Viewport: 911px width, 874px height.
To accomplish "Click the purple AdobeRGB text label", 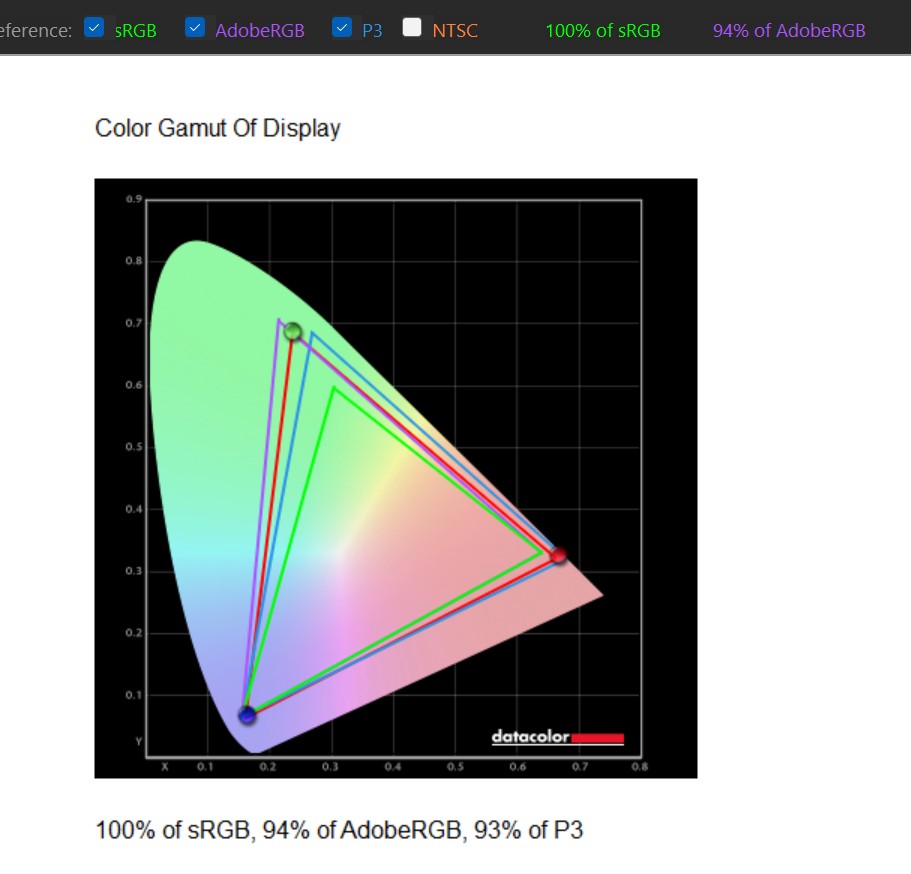I will pos(259,30).
